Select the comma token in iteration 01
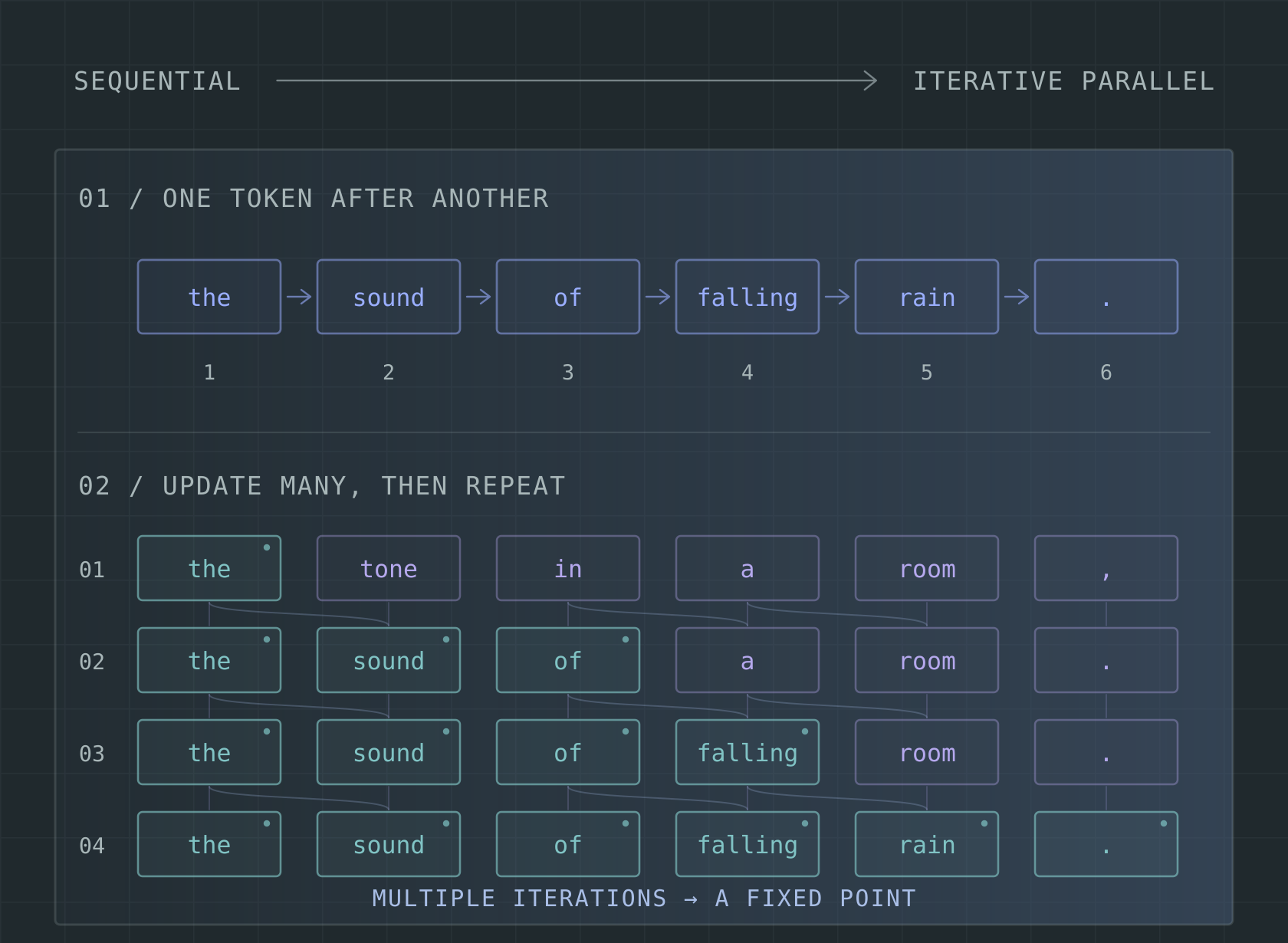1288x943 pixels. (x=1106, y=568)
